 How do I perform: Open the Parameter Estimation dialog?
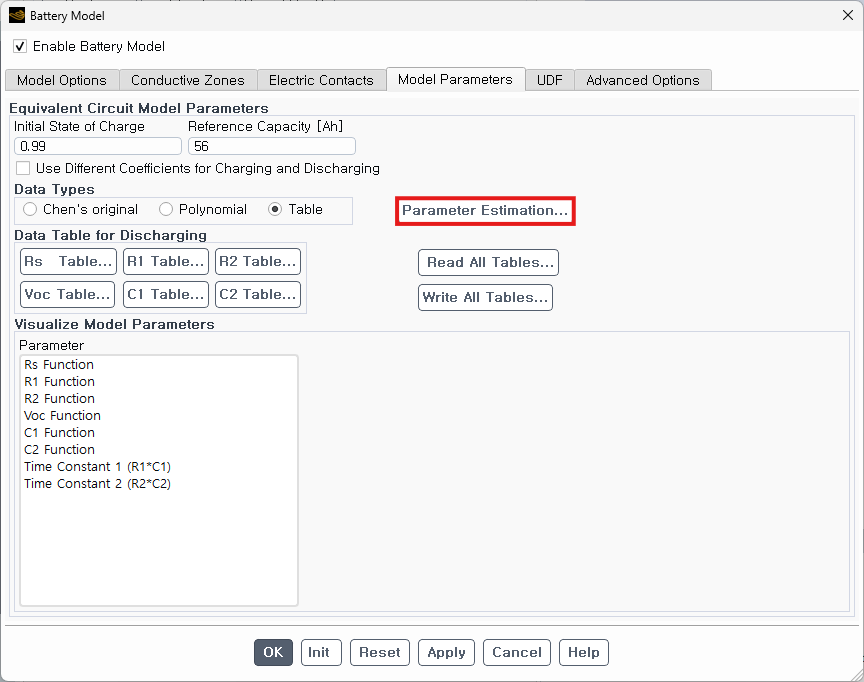(485, 211)
